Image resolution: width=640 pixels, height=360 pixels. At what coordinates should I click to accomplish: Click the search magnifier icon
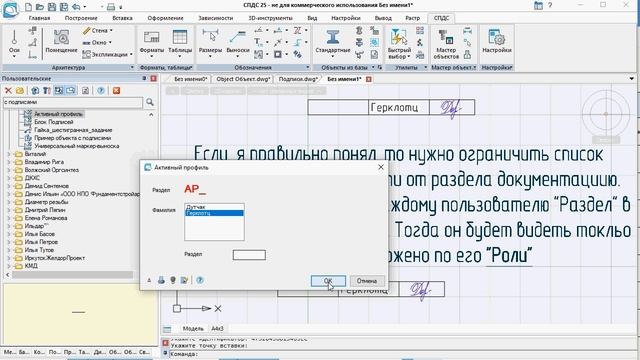click(150, 102)
